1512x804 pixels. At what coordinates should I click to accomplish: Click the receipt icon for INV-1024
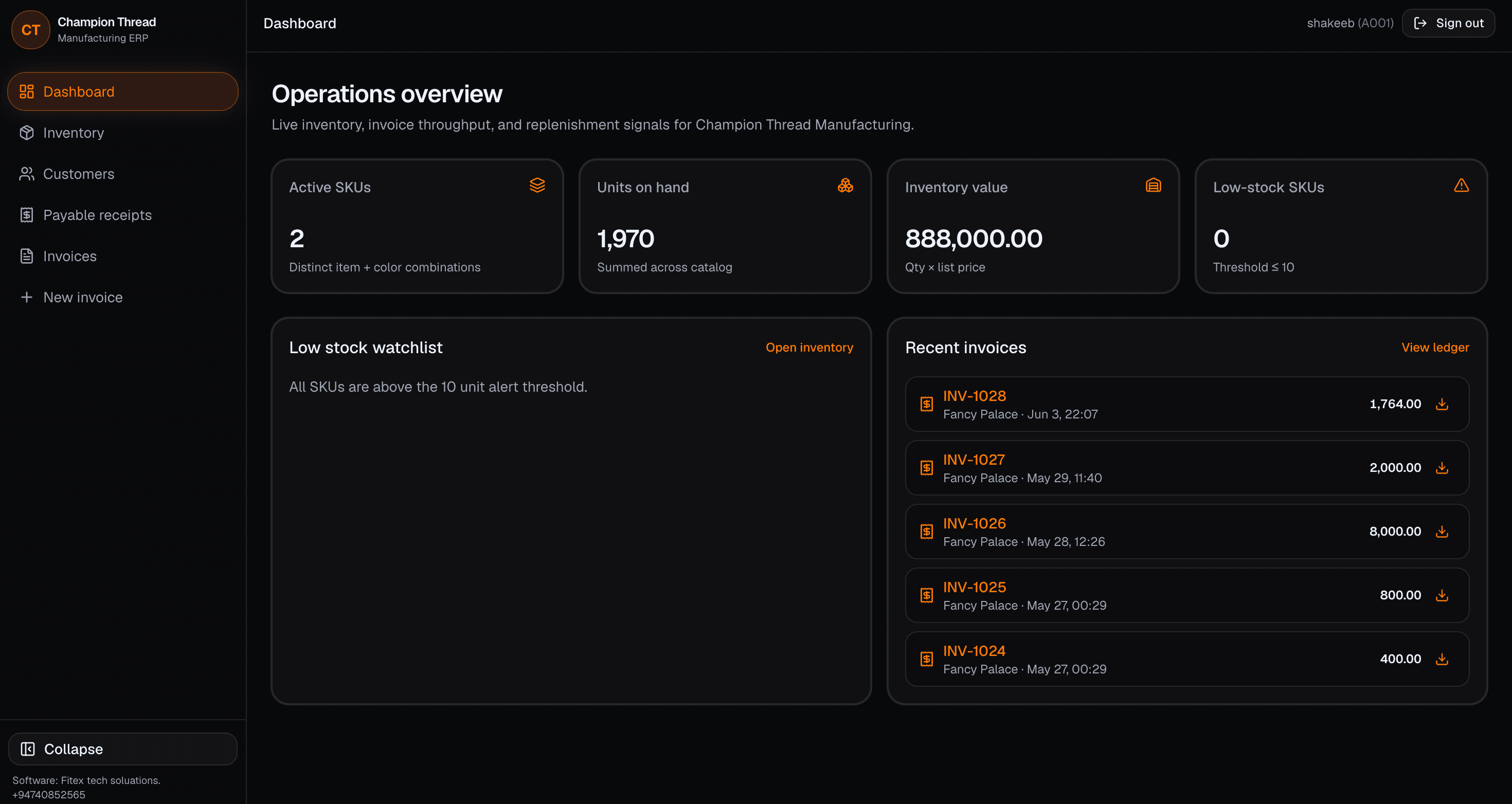pos(926,659)
